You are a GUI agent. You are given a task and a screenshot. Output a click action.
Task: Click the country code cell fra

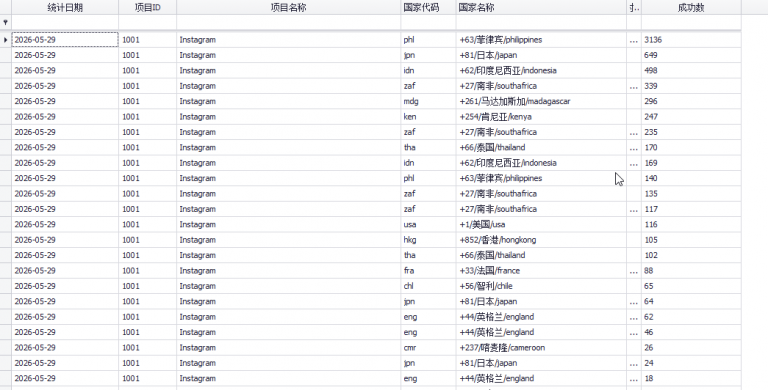428,270
